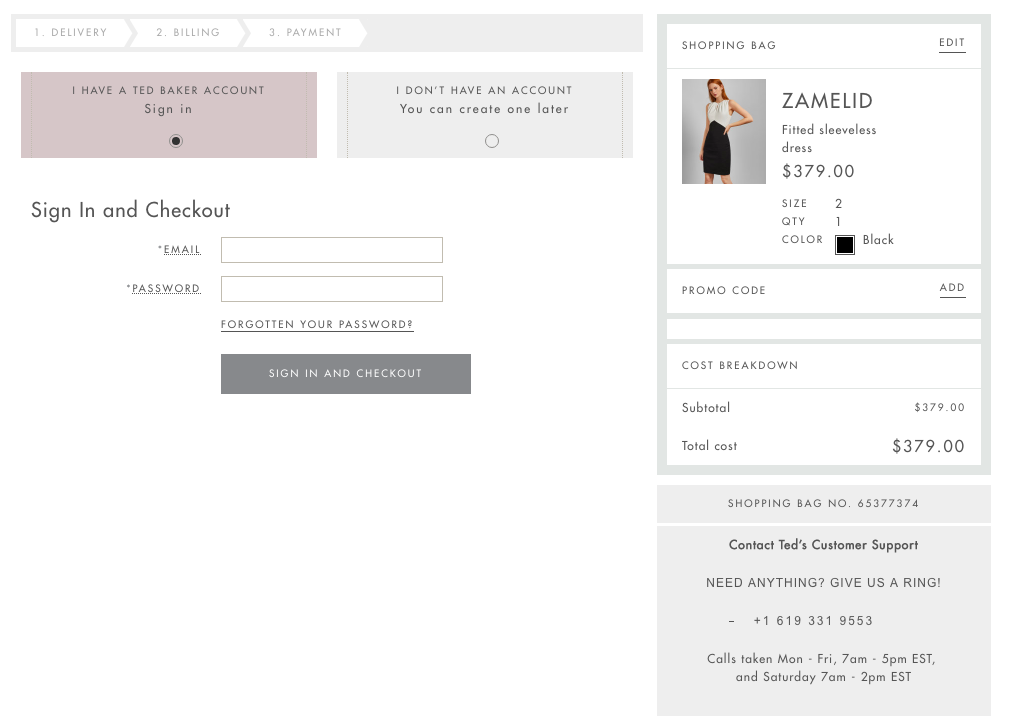The height and width of the screenshot is (728, 1009).
Task: Open the Zamelid product title
Action: (828, 101)
